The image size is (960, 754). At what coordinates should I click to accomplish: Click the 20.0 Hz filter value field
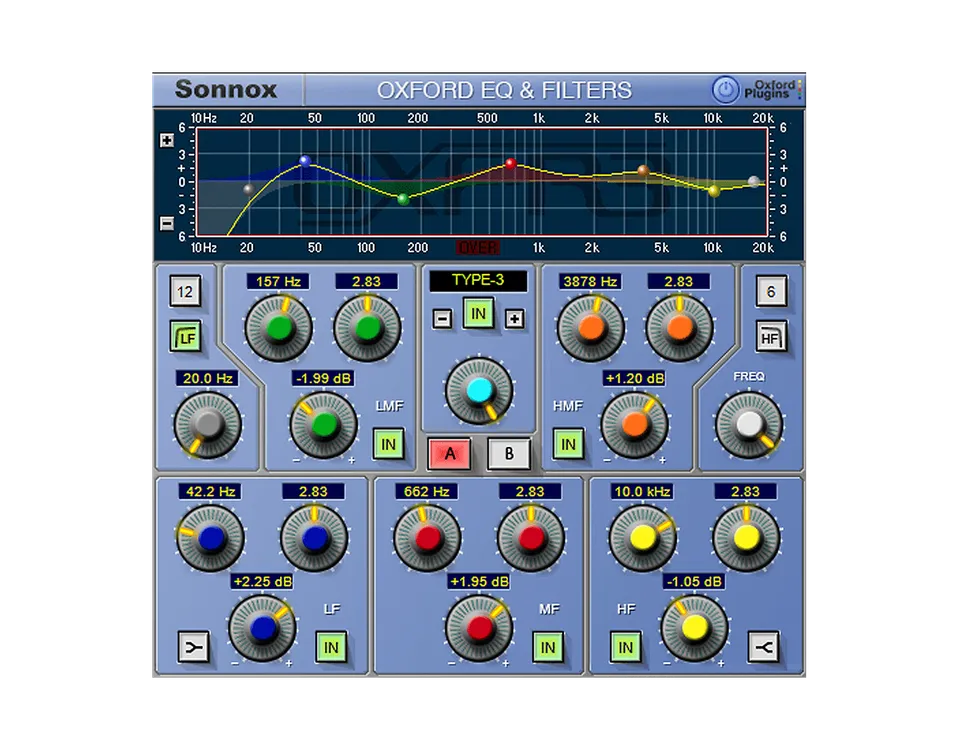click(x=208, y=378)
